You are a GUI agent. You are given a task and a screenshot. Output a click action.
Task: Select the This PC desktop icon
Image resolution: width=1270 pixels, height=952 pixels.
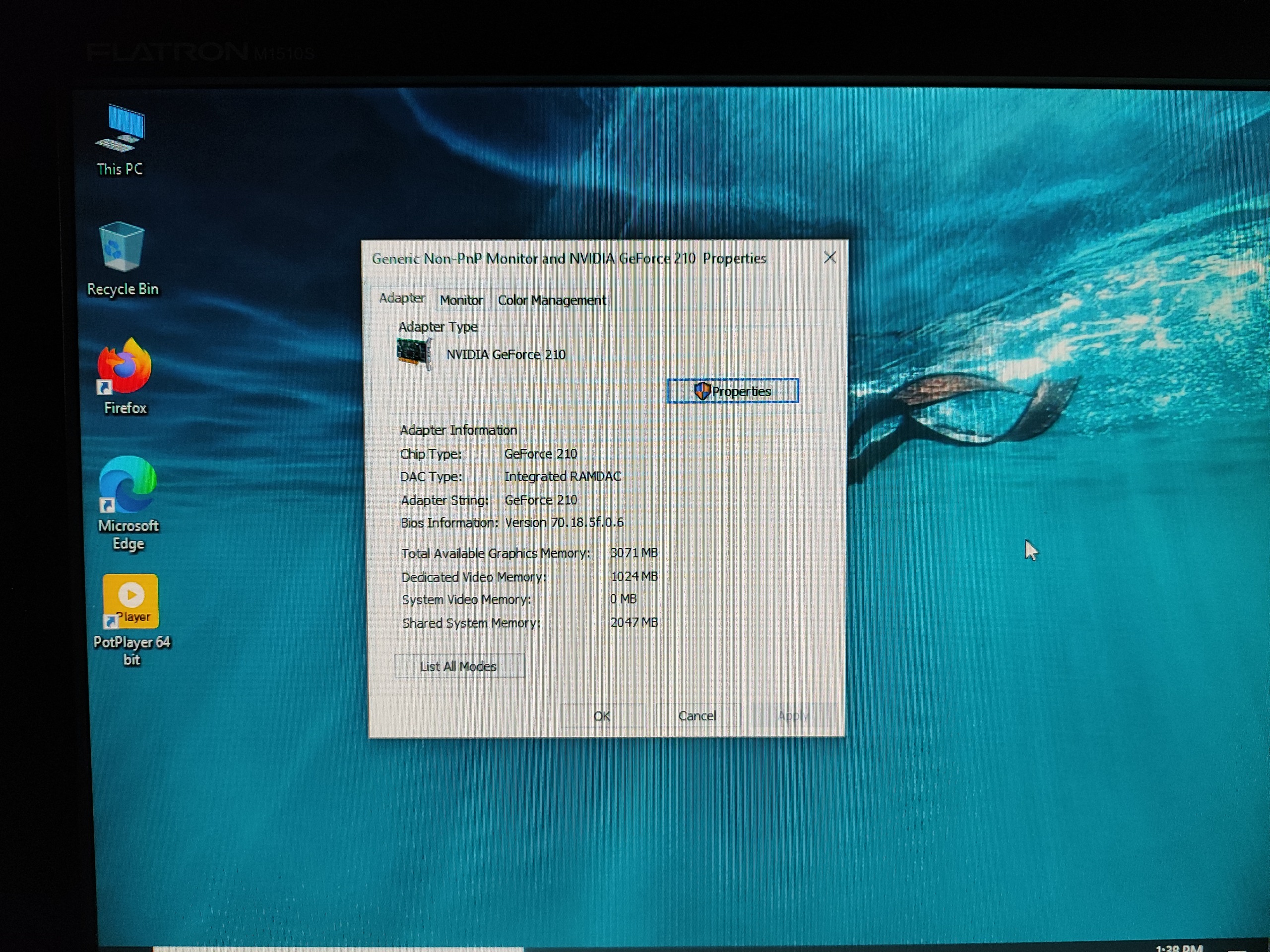pos(121,139)
